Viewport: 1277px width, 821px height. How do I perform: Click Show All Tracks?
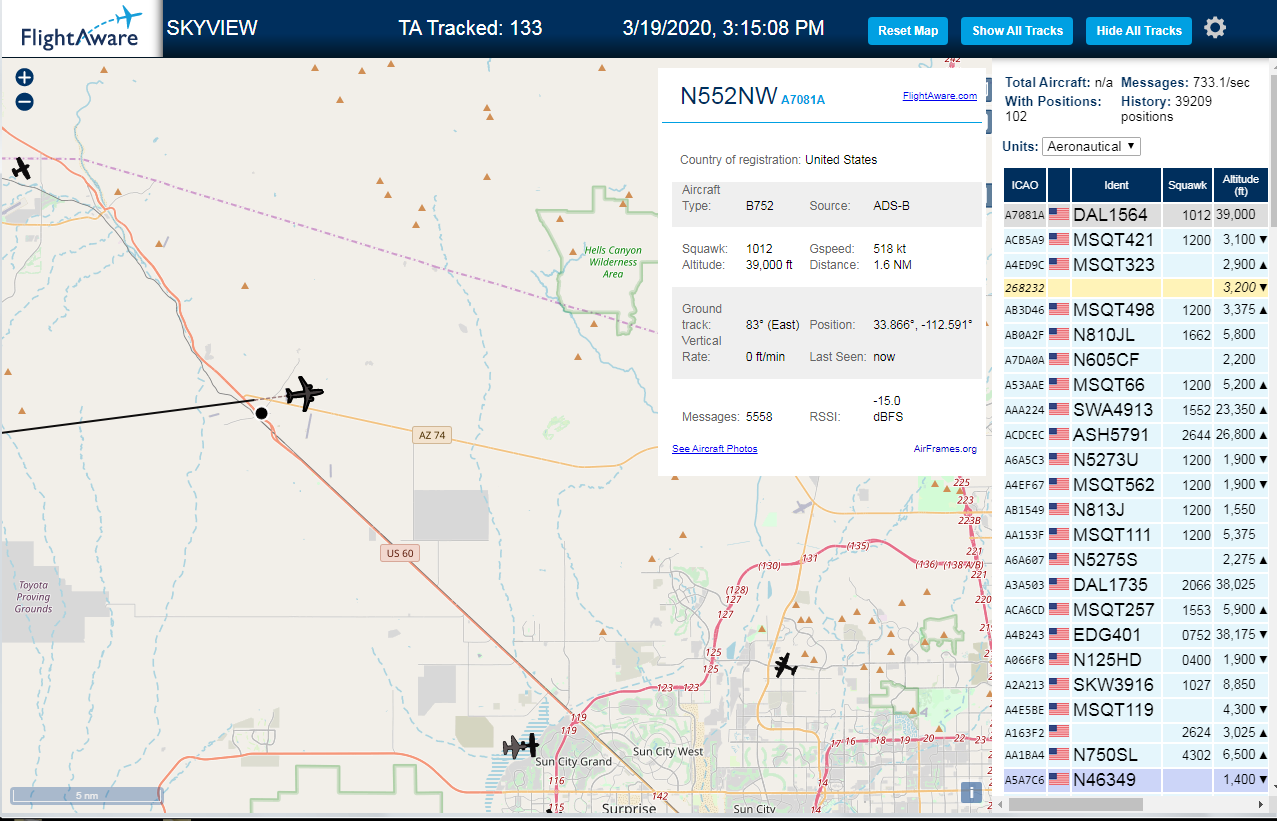(1017, 31)
